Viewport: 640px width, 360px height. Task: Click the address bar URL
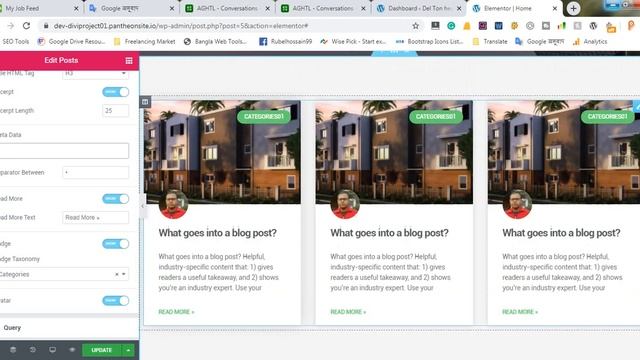pyautogui.click(x=181, y=26)
